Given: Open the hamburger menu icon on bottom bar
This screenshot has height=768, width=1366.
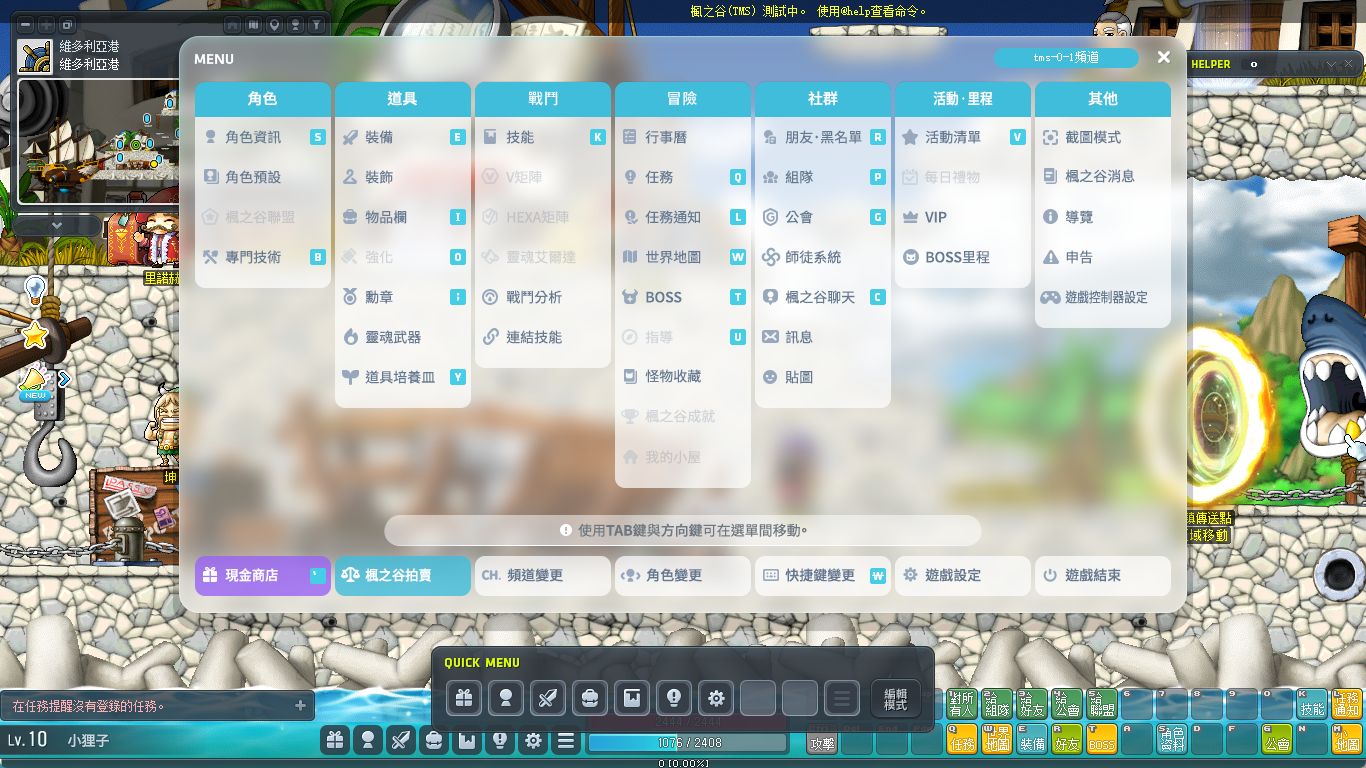Looking at the screenshot, I should pos(566,740).
